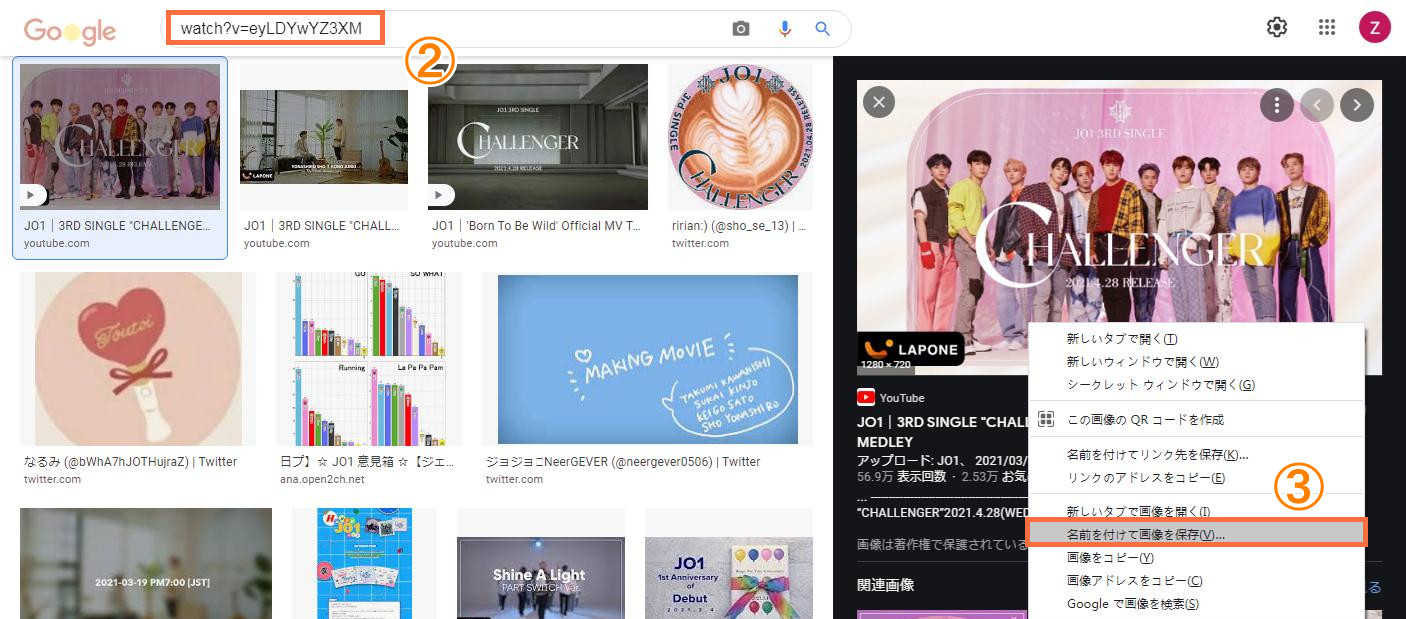1406x619 pixels.
Task: Go to the next image arrow
Action: coord(1357,104)
